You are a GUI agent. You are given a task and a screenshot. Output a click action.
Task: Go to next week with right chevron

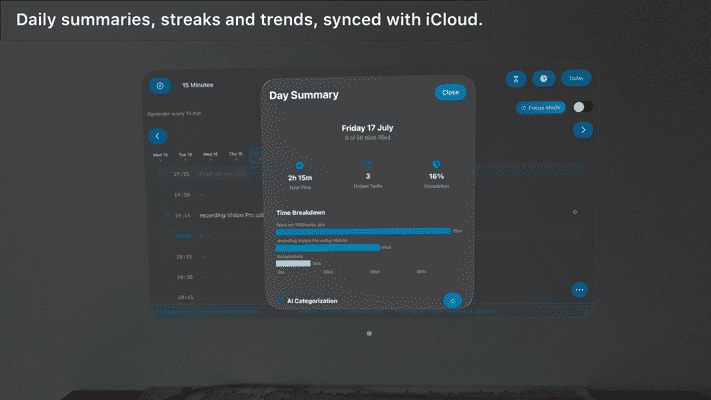583,130
